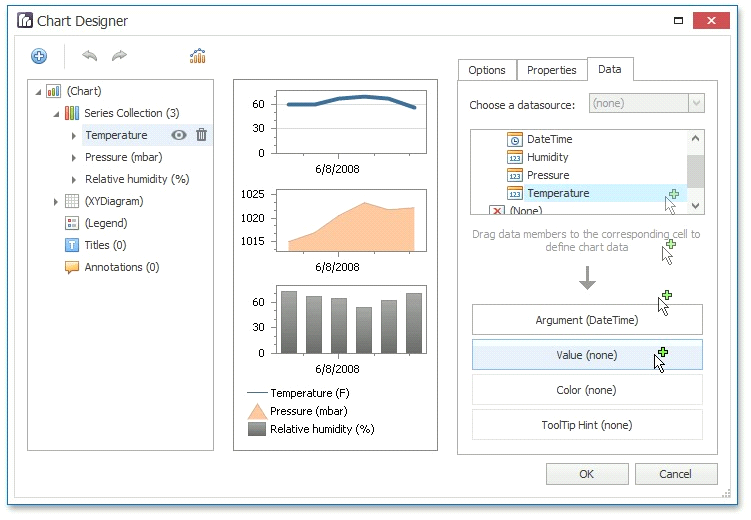Click the redo arrow icon
Image resolution: width=751 pixels, height=520 pixels.
pyautogui.click(x=119, y=57)
